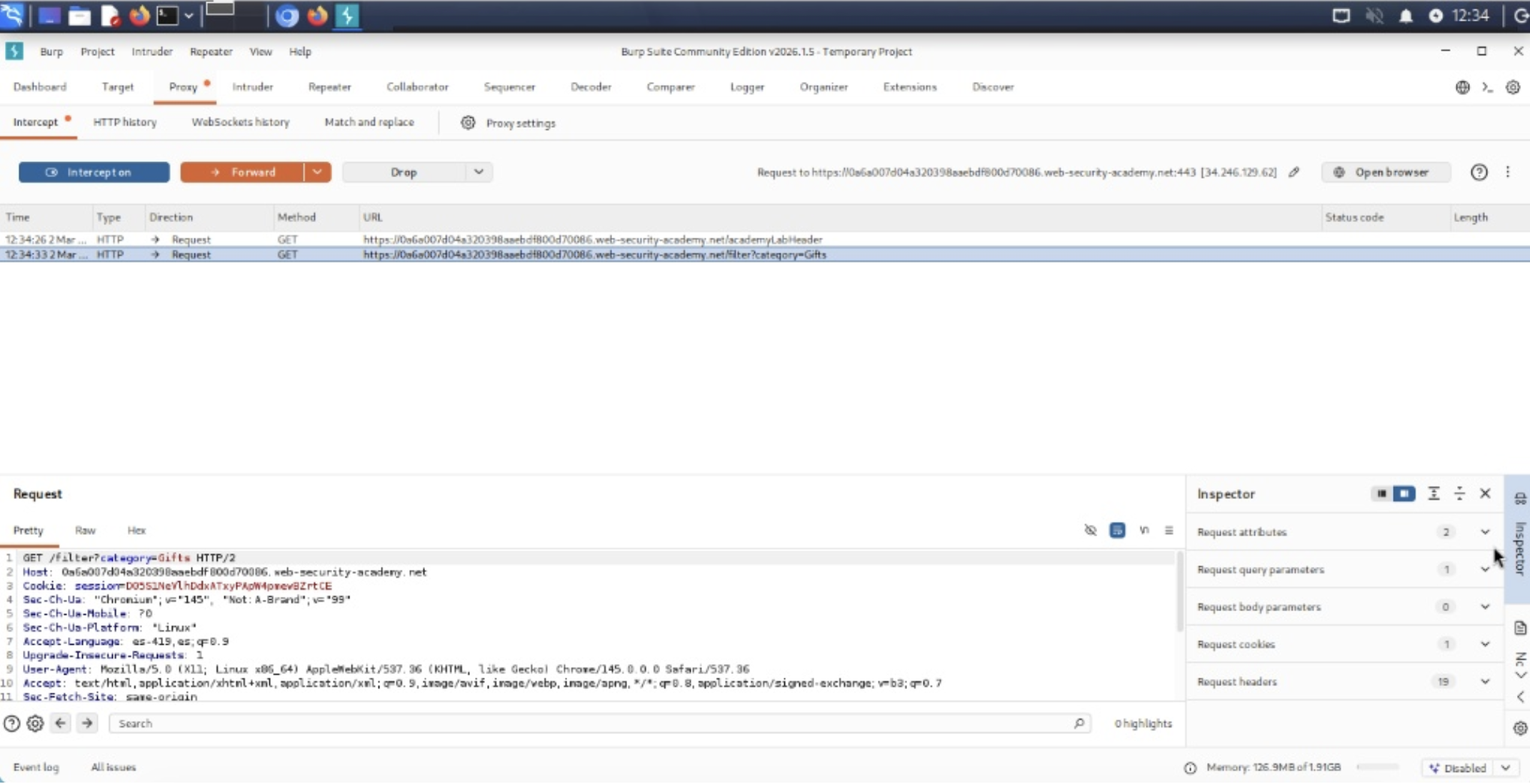1530x784 pixels.
Task: Open the Drop button dropdown arrow
Action: 479,172
